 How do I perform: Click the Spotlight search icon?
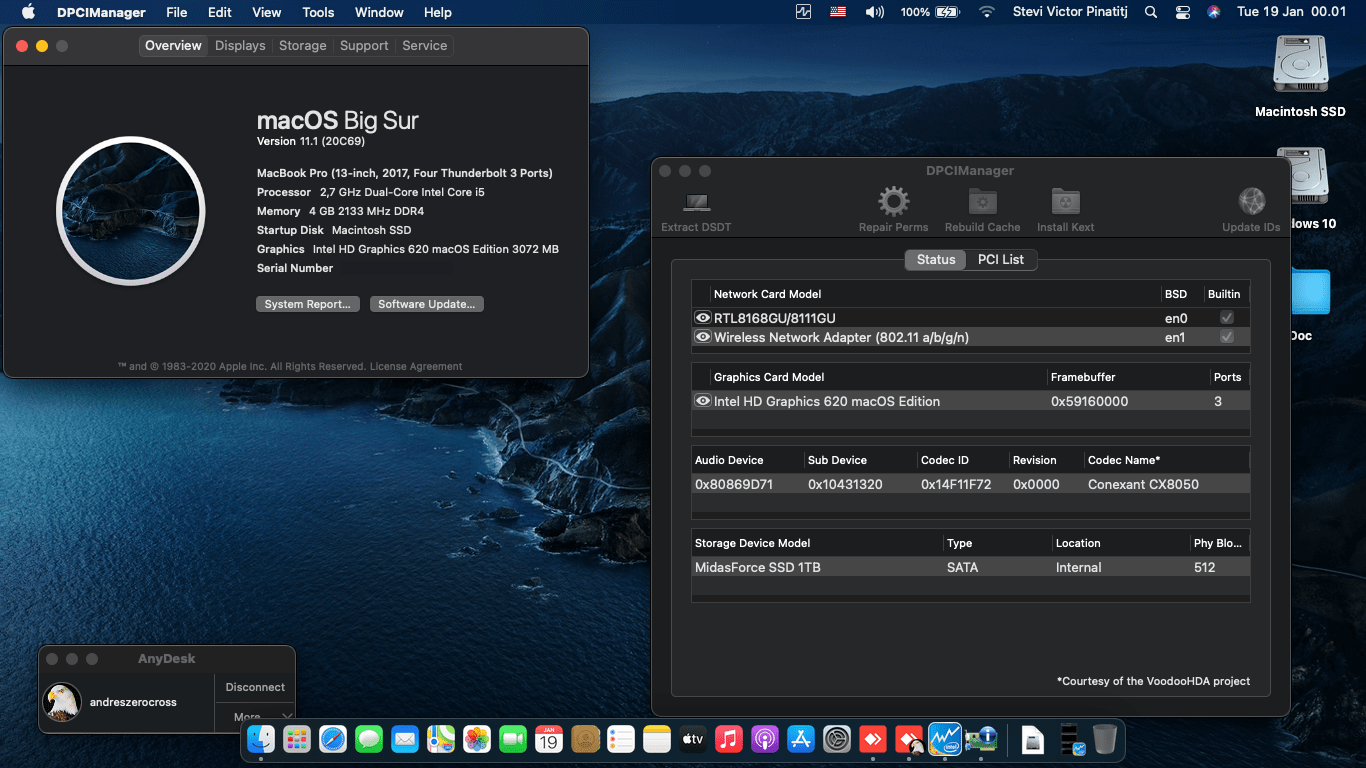click(x=1151, y=12)
